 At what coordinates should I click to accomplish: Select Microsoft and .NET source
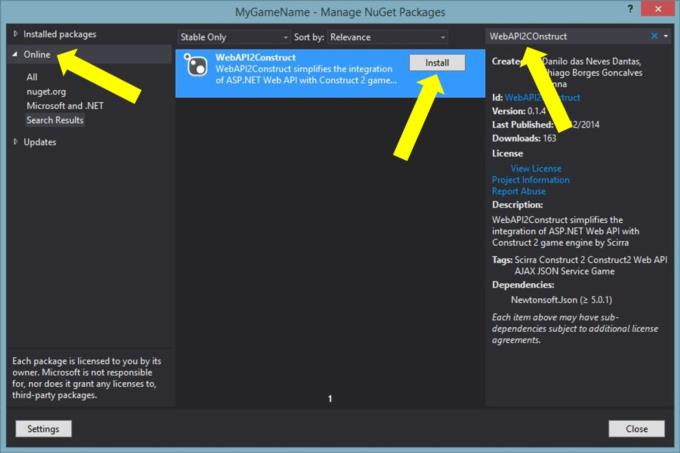[x=65, y=106]
